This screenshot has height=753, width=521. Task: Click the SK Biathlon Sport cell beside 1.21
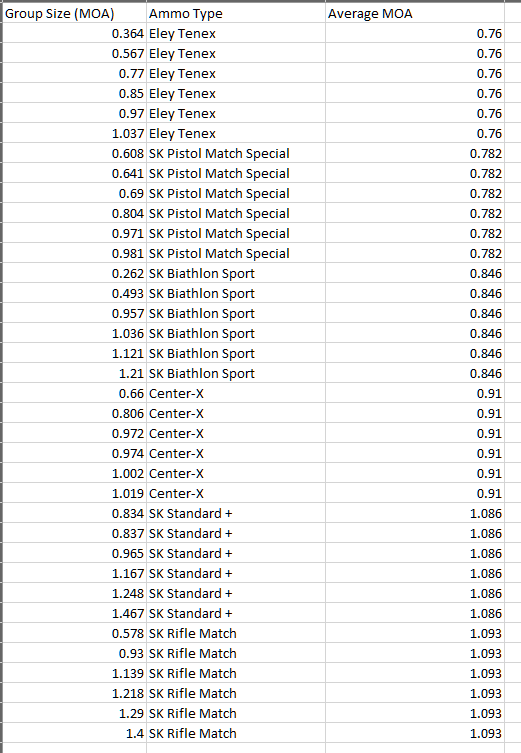tap(236, 374)
